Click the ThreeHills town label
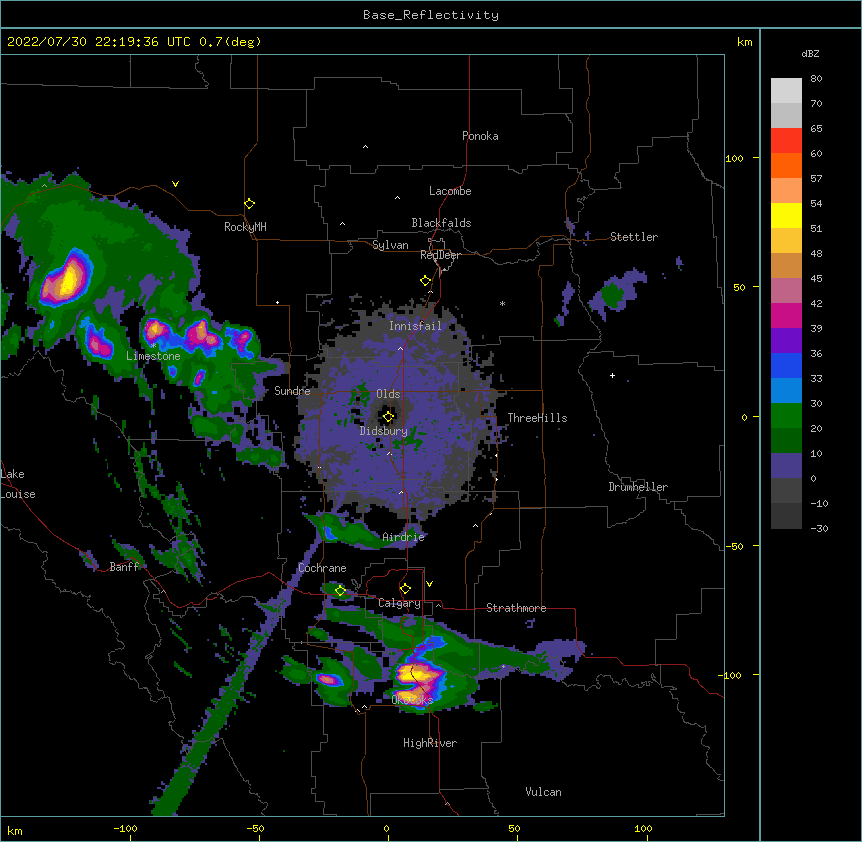The width and height of the screenshot is (862, 842). coord(537,418)
